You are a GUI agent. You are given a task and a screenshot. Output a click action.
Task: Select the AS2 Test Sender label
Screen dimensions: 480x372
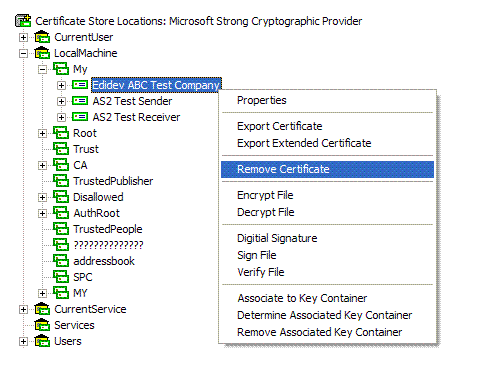tap(132, 101)
